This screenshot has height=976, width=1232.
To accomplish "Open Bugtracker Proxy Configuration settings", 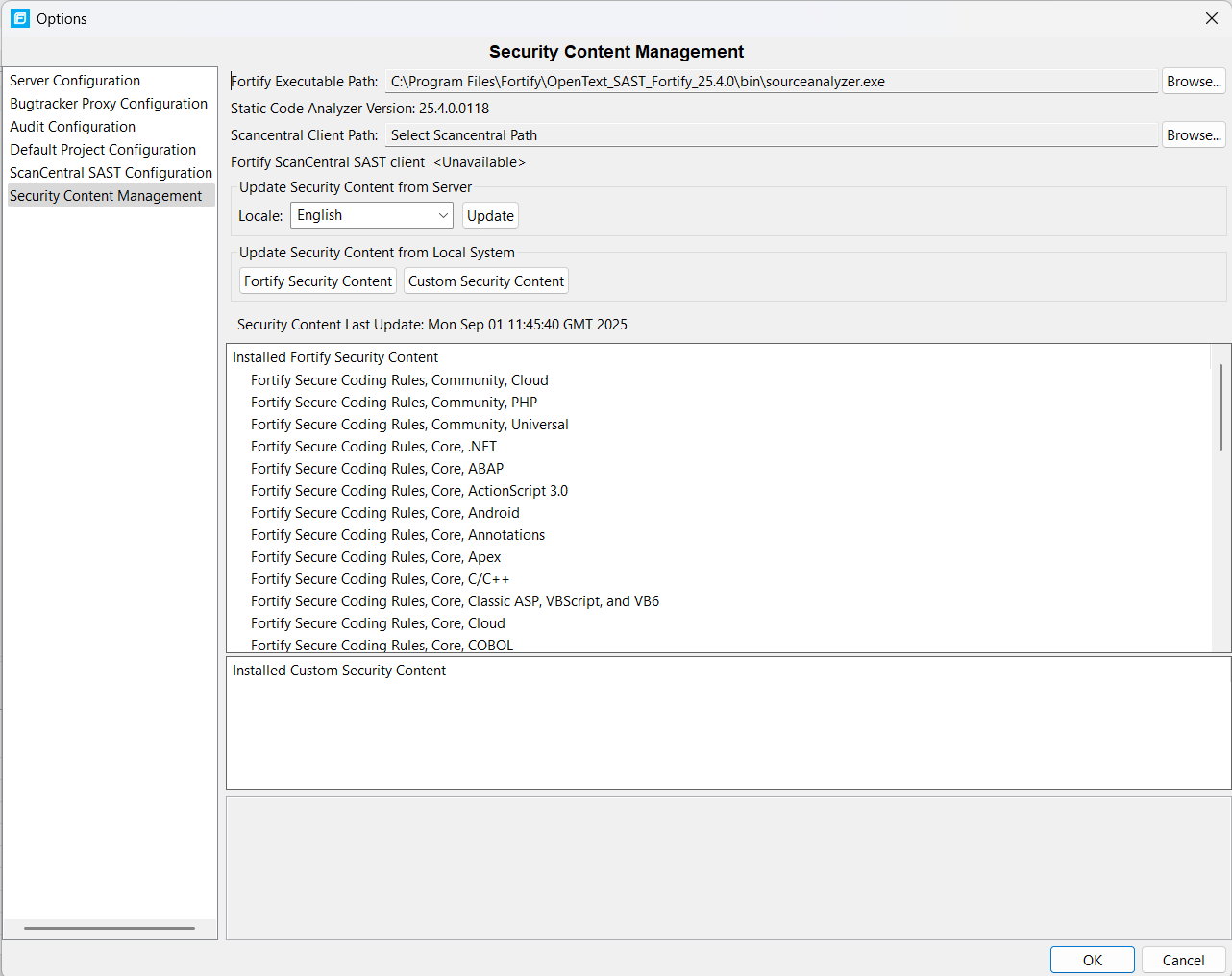I will pyautogui.click(x=109, y=103).
